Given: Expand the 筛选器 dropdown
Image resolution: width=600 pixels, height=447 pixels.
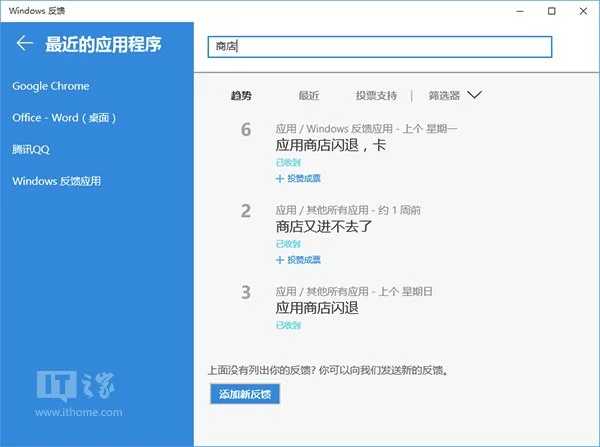Looking at the screenshot, I should (x=455, y=96).
